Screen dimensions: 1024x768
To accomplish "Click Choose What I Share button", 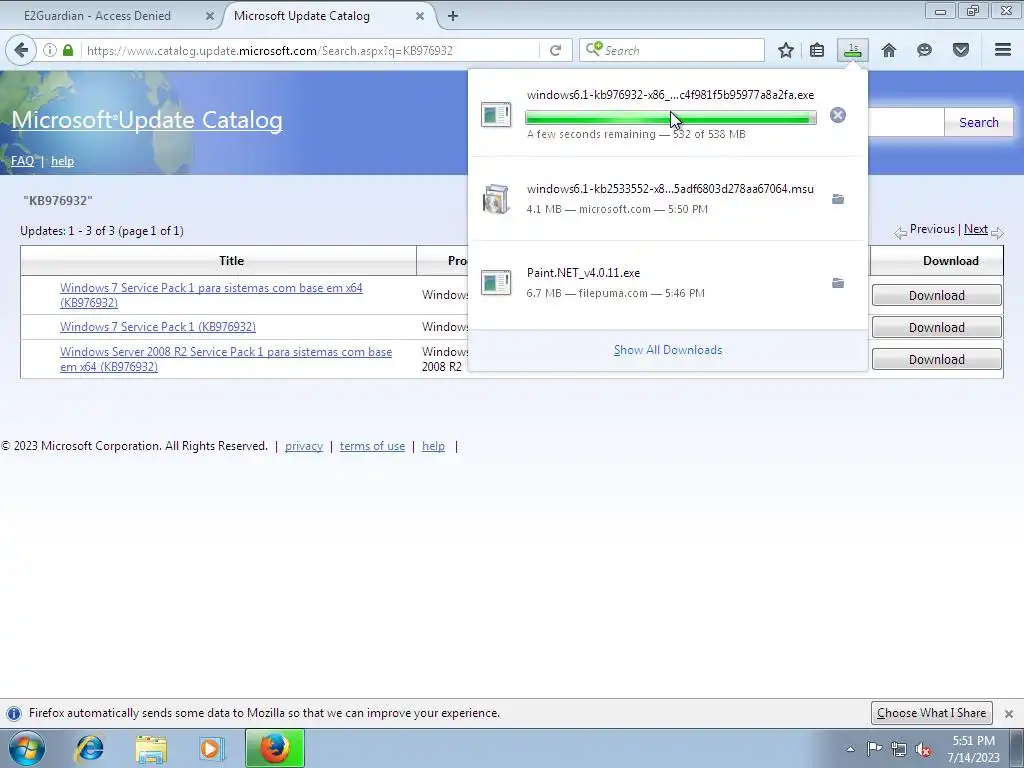I will click(931, 713).
